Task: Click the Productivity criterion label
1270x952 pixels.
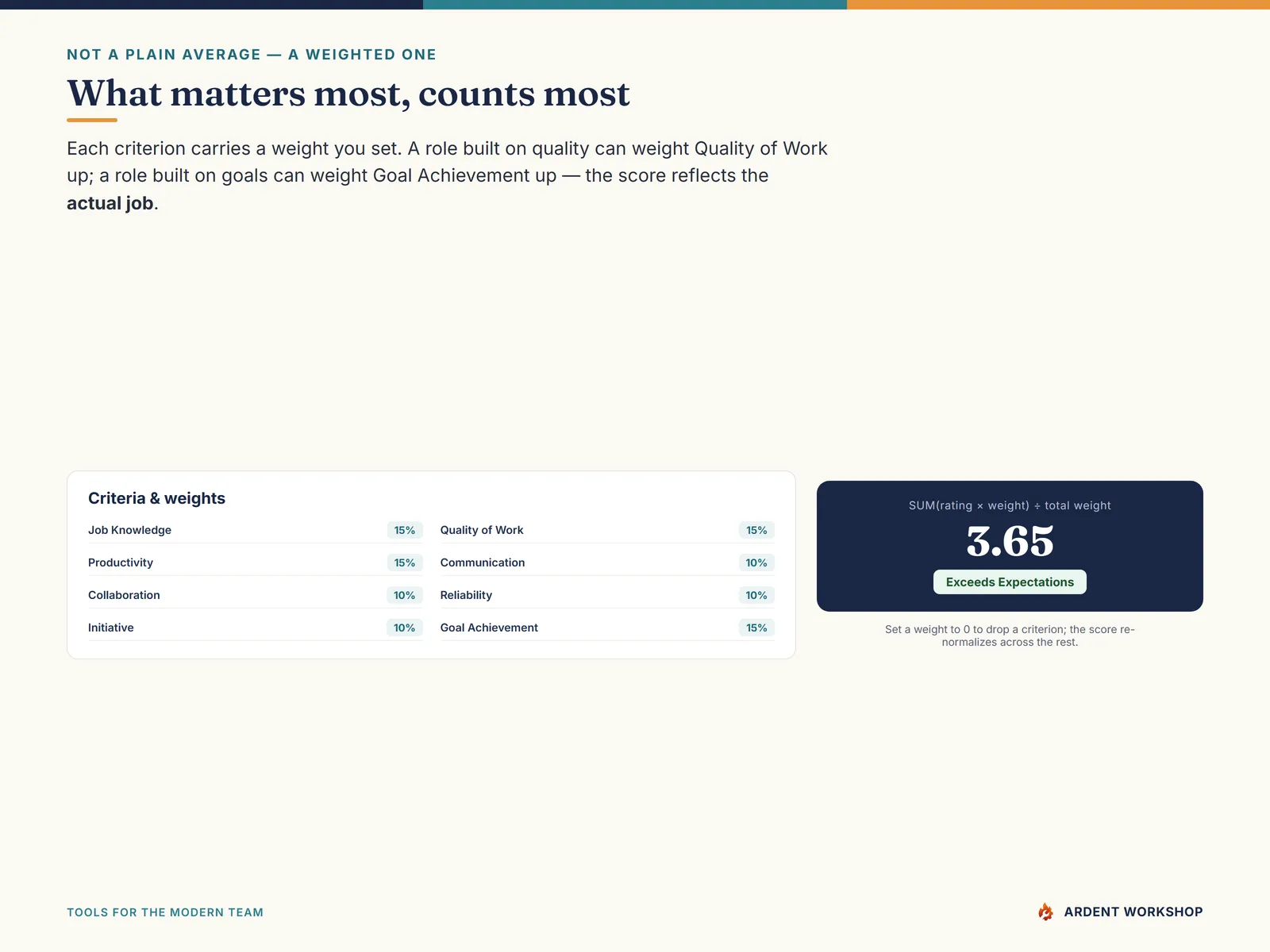Action: (121, 562)
